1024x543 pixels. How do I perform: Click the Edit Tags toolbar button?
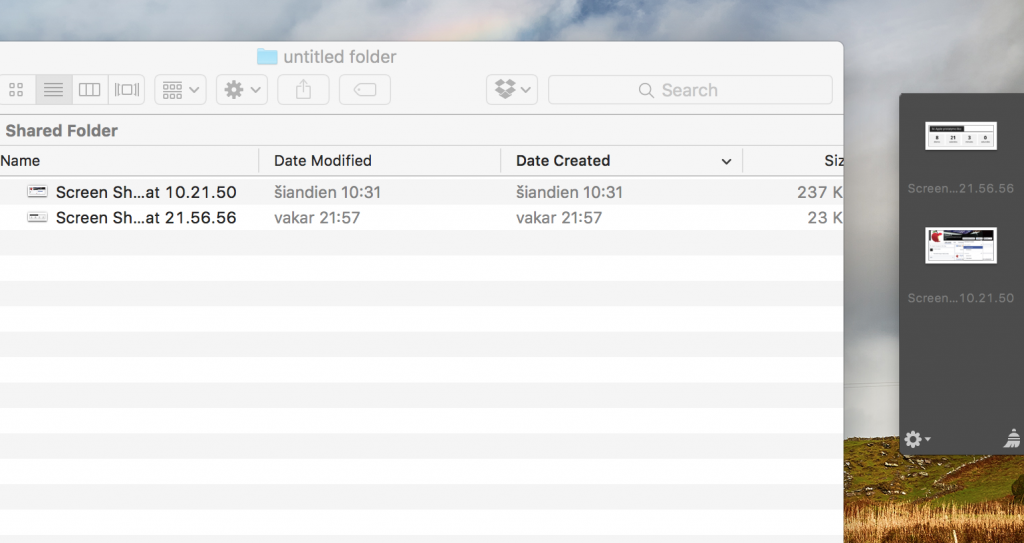(365, 90)
